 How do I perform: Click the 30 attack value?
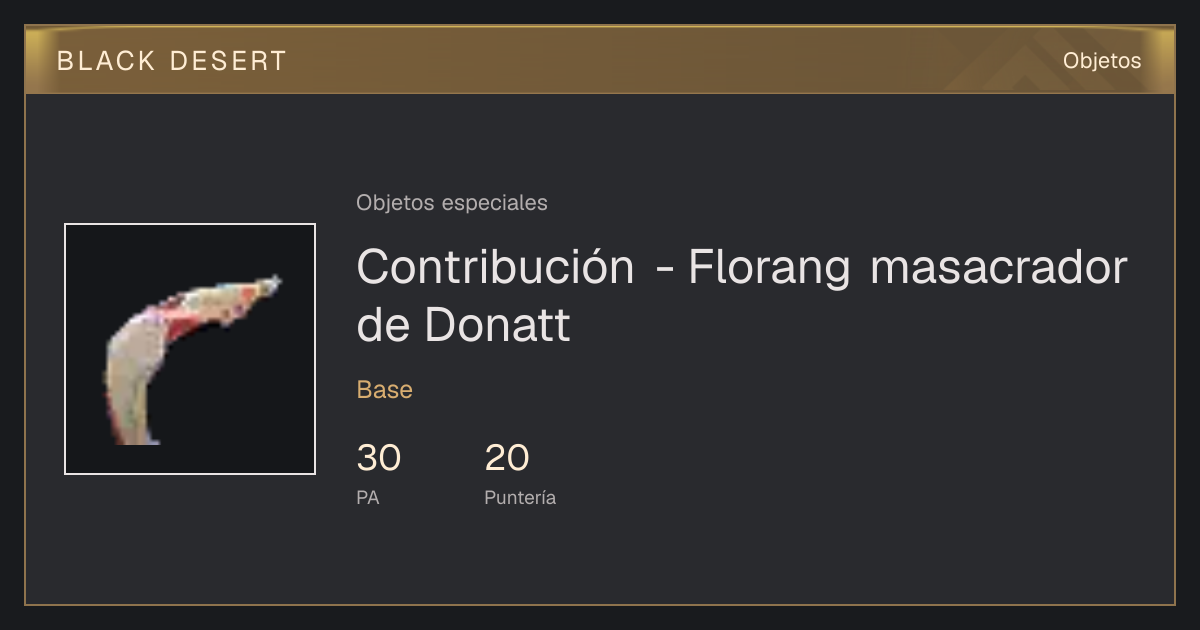[379, 458]
